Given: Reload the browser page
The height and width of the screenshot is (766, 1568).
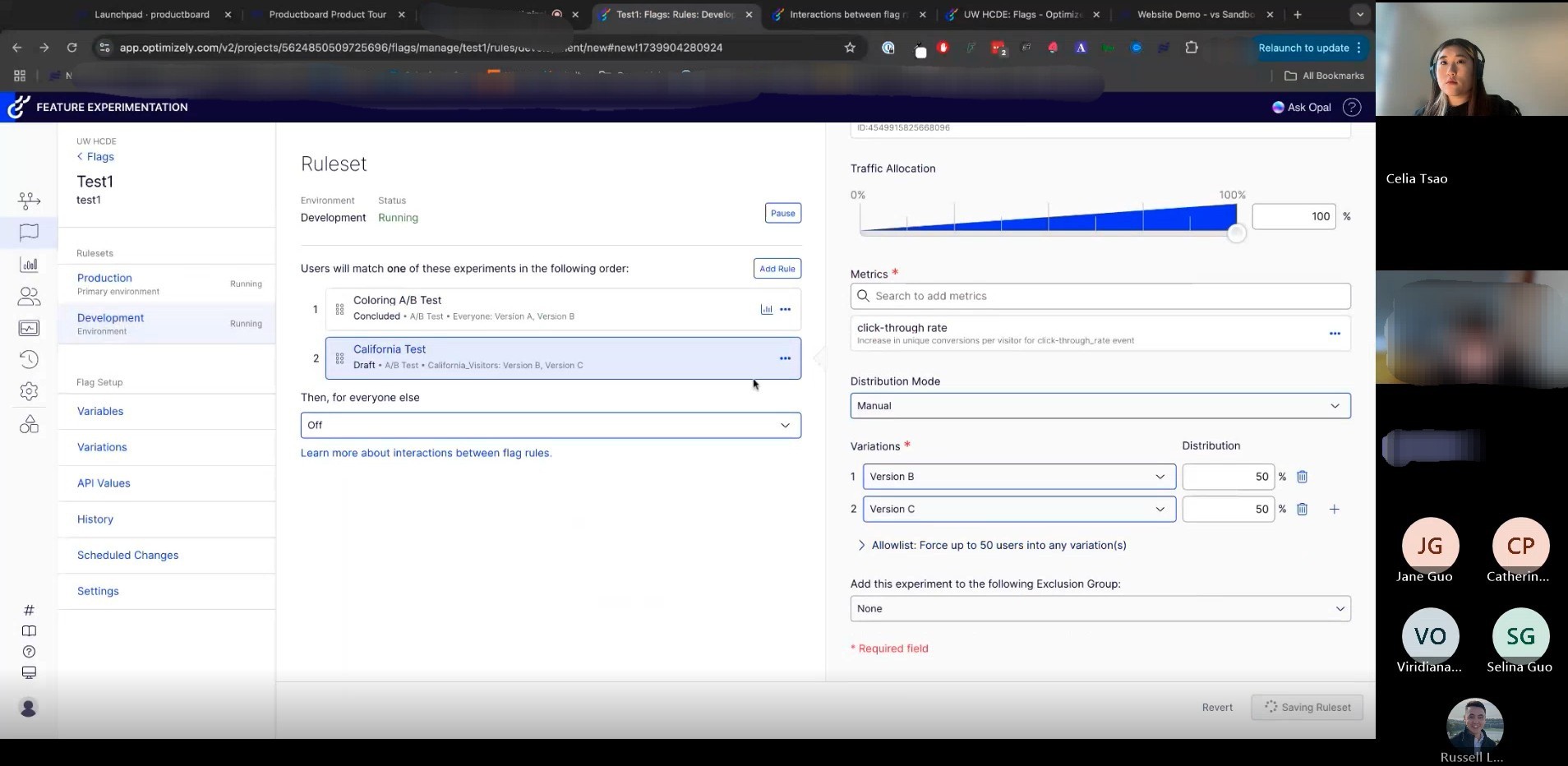Looking at the screenshot, I should point(71,48).
